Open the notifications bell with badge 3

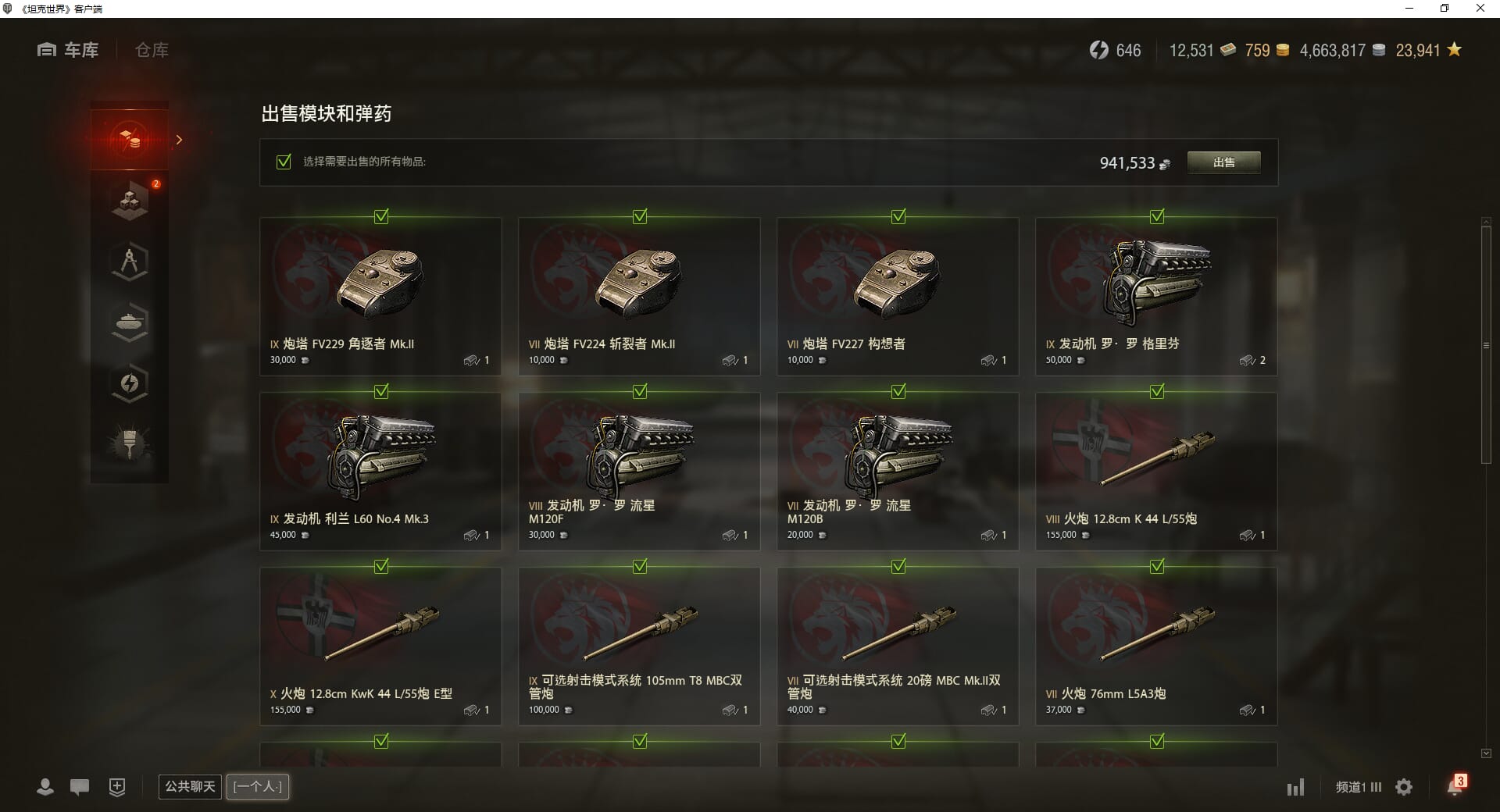click(1455, 785)
